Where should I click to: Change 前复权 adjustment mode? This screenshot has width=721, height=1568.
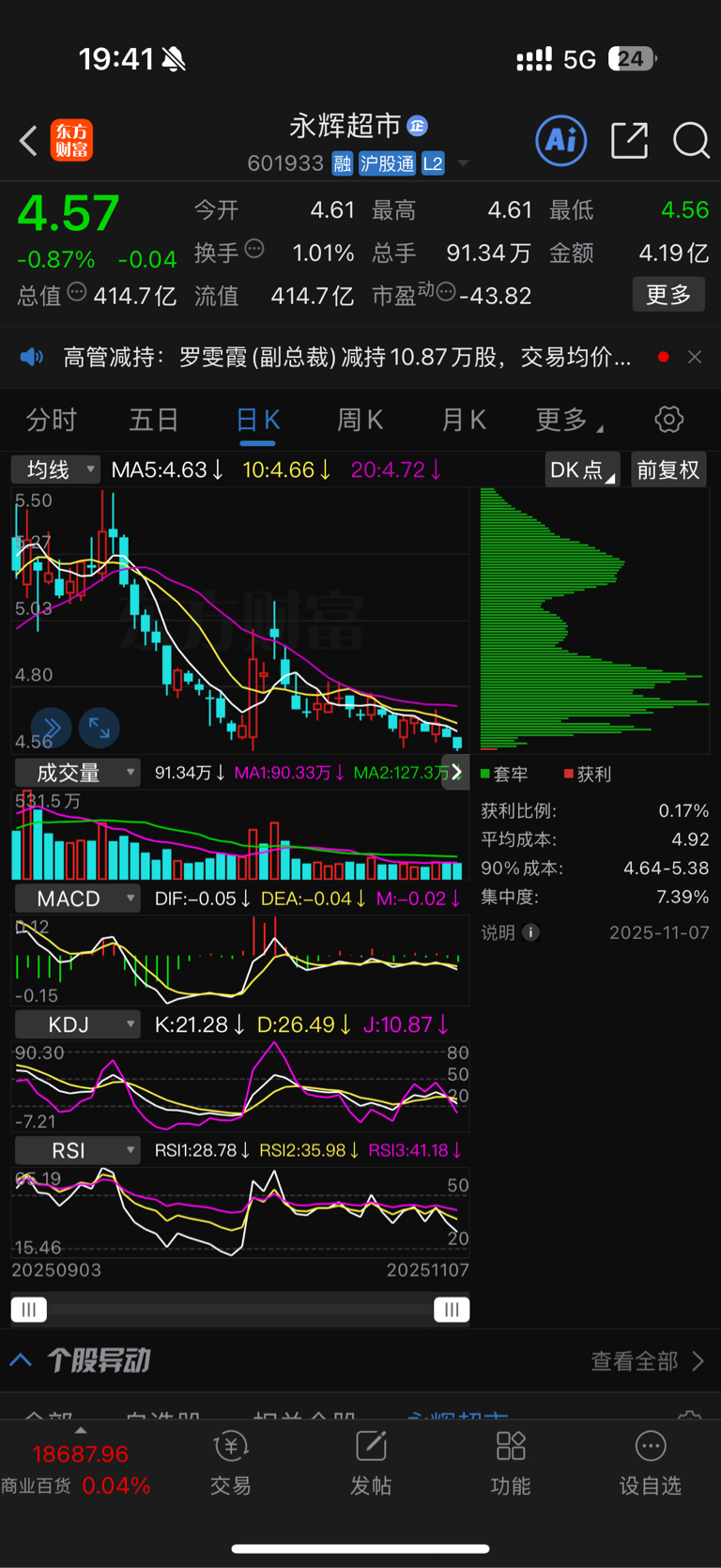668,469
